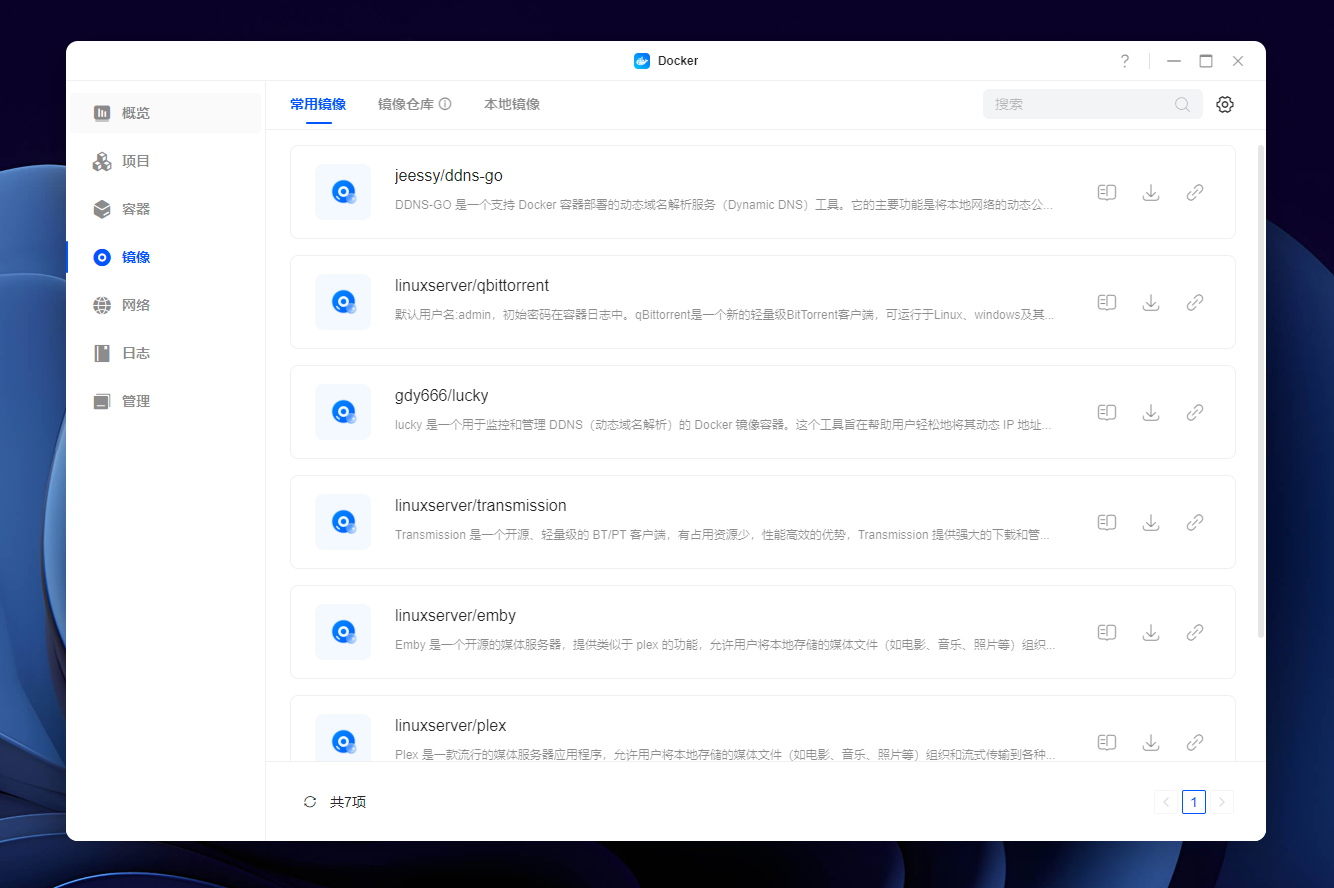This screenshot has height=888, width=1334.
Task: Click the DDNS-GO description text
Action: coord(724,205)
